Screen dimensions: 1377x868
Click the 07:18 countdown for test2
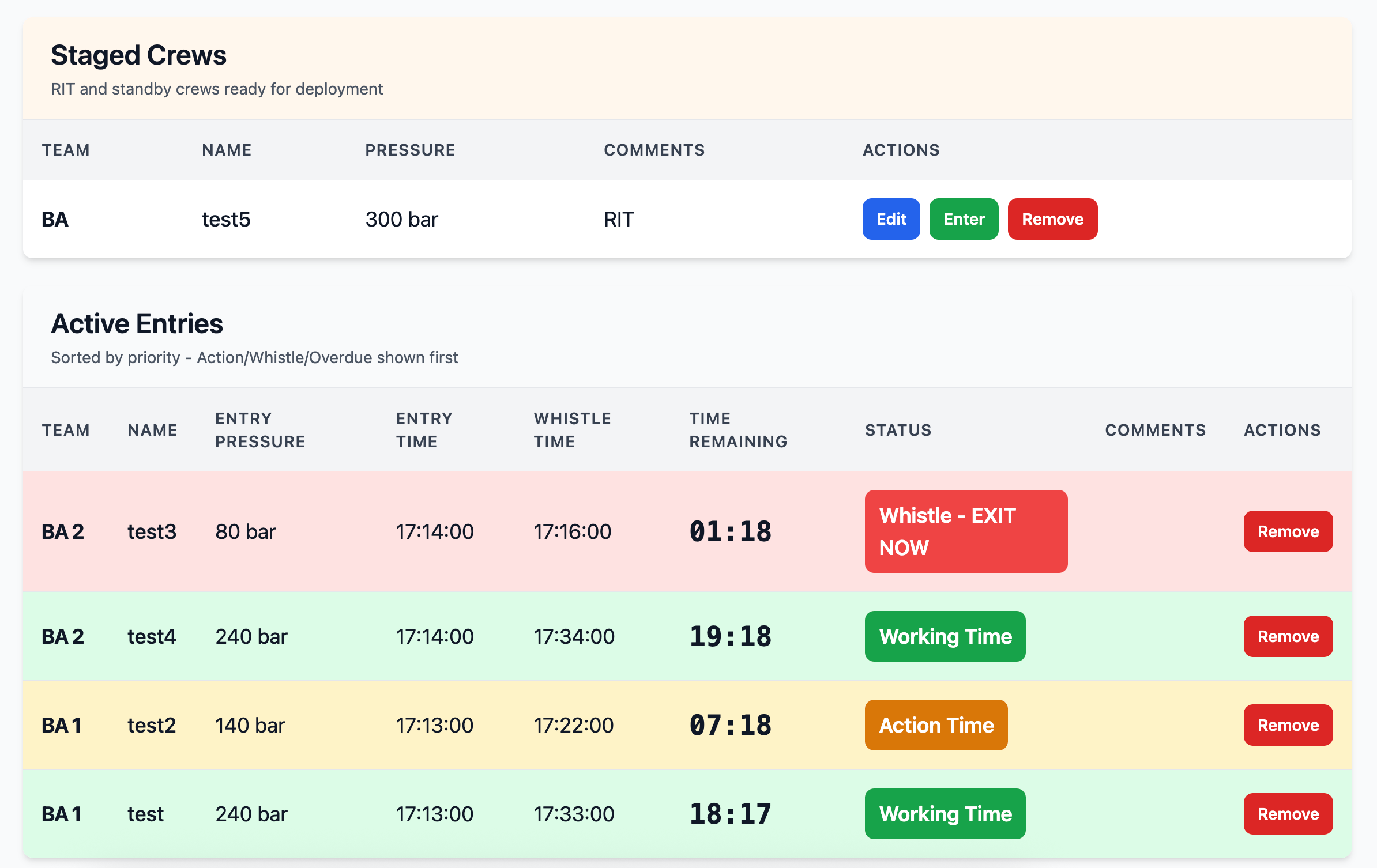[x=730, y=725]
